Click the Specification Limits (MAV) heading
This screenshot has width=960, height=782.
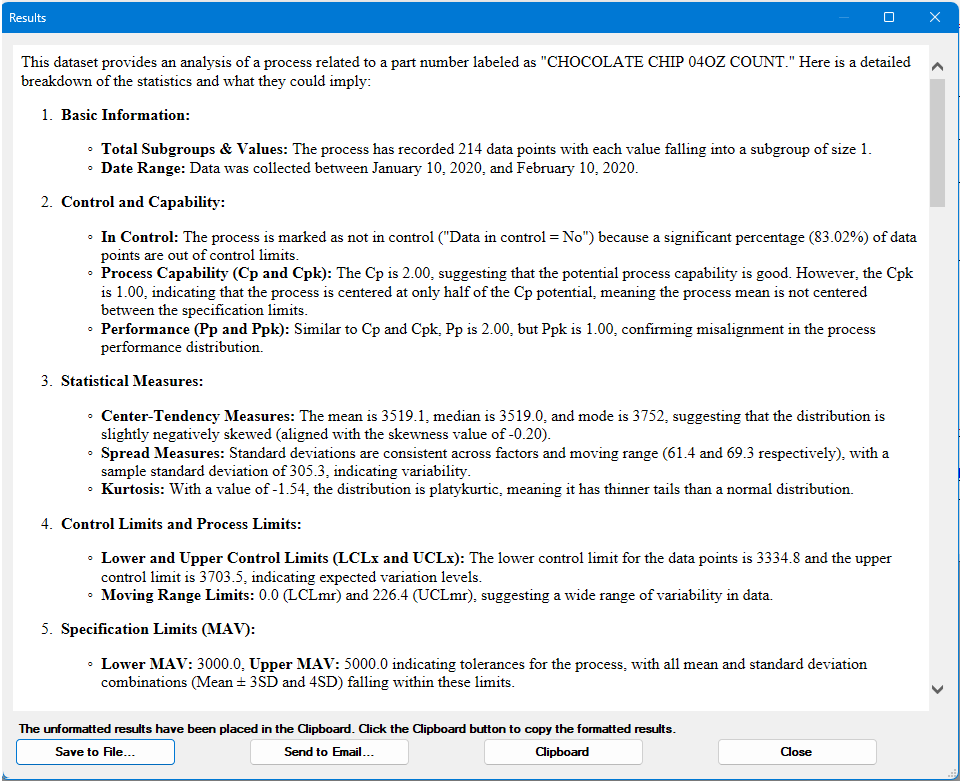(x=158, y=629)
